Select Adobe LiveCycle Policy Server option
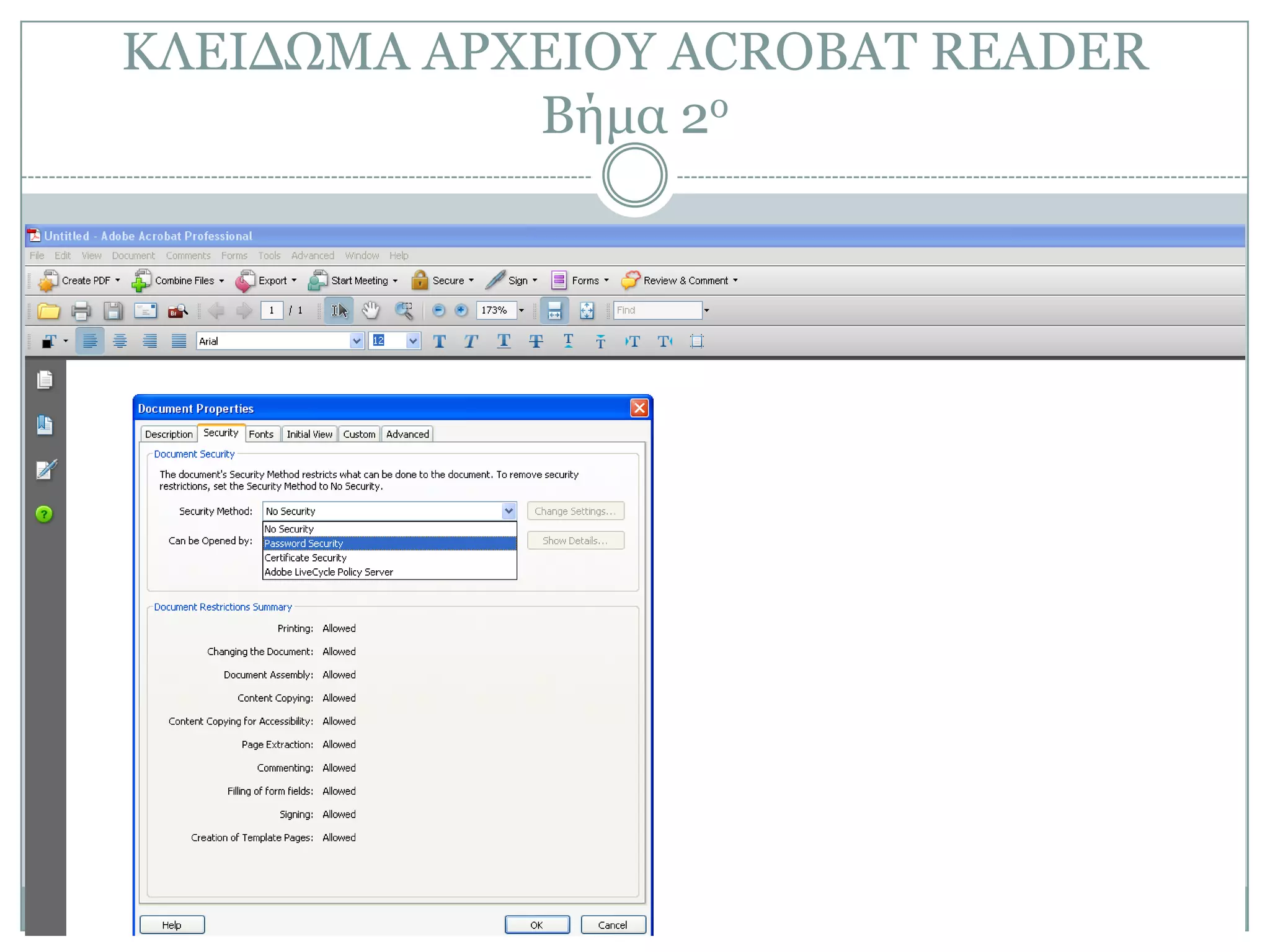The image size is (1270, 952). point(389,572)
